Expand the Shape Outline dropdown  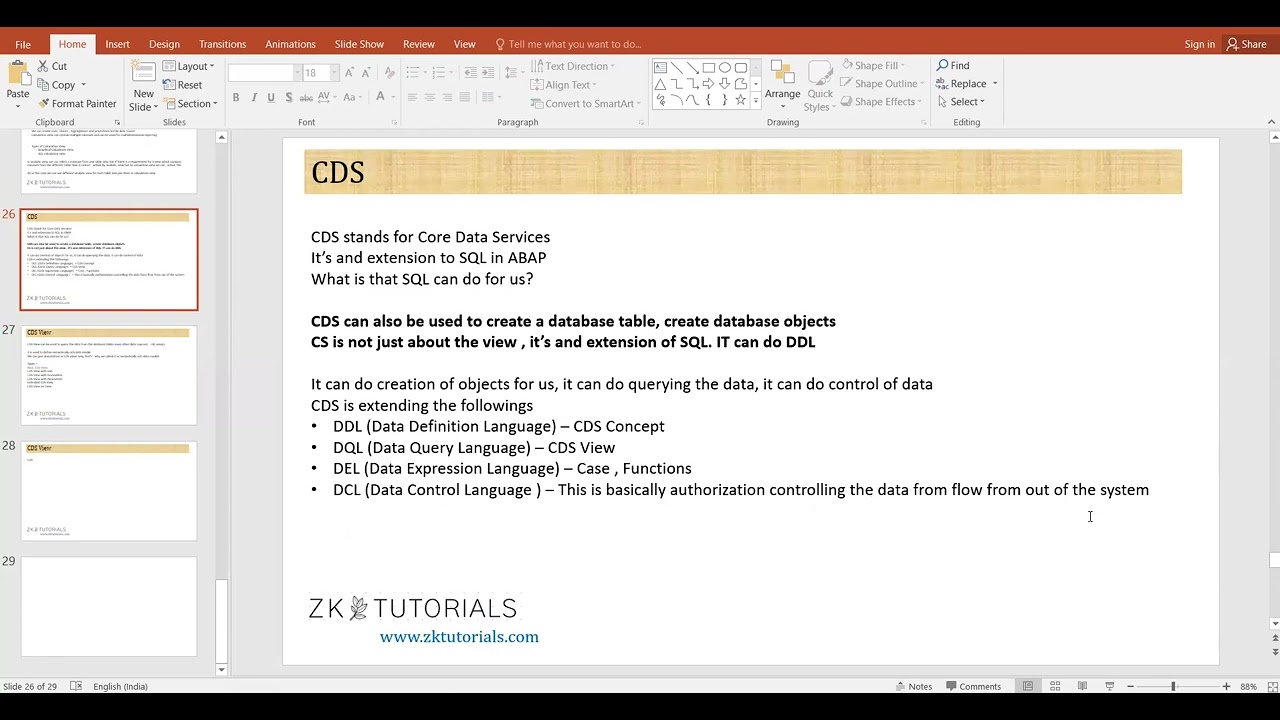[x=921, y=84]
